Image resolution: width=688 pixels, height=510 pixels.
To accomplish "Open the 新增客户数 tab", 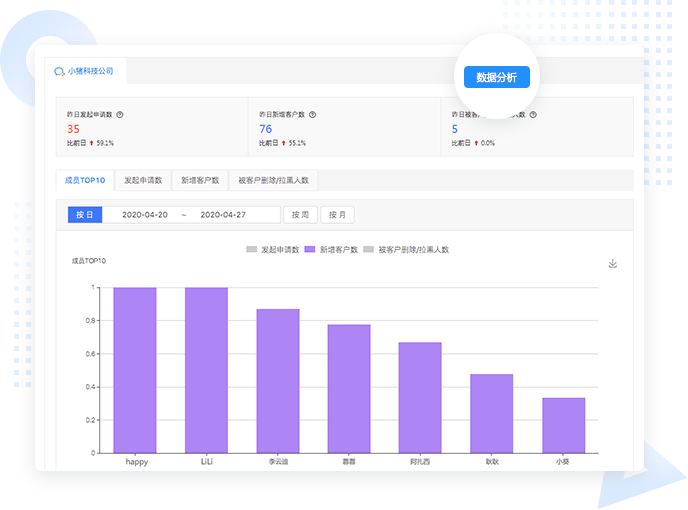I will coord(200,181).
